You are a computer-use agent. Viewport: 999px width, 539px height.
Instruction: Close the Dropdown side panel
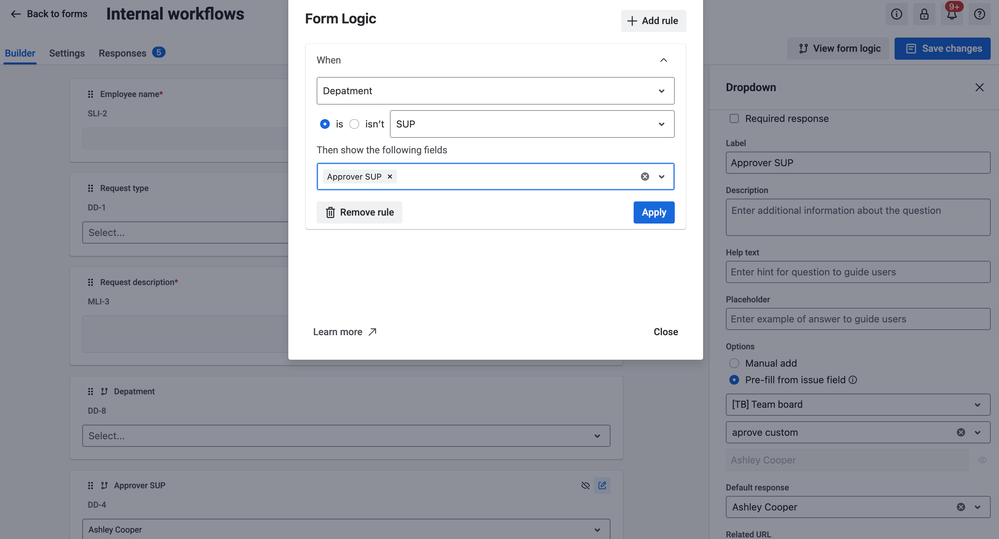979,87
